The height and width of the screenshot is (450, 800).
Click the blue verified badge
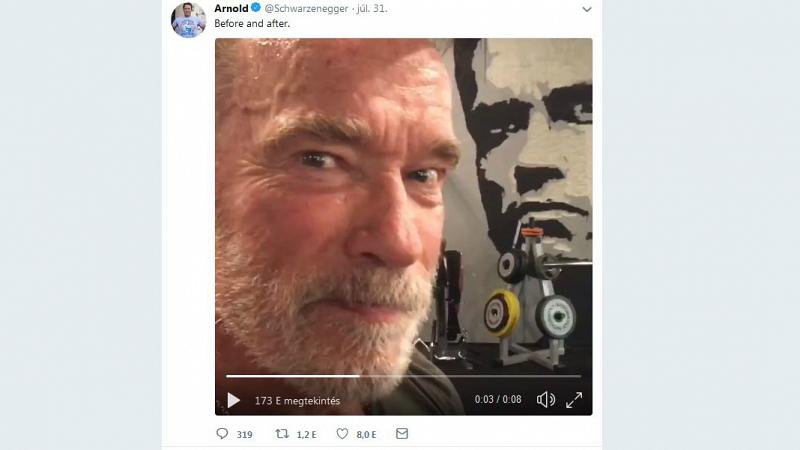[256, 9]
